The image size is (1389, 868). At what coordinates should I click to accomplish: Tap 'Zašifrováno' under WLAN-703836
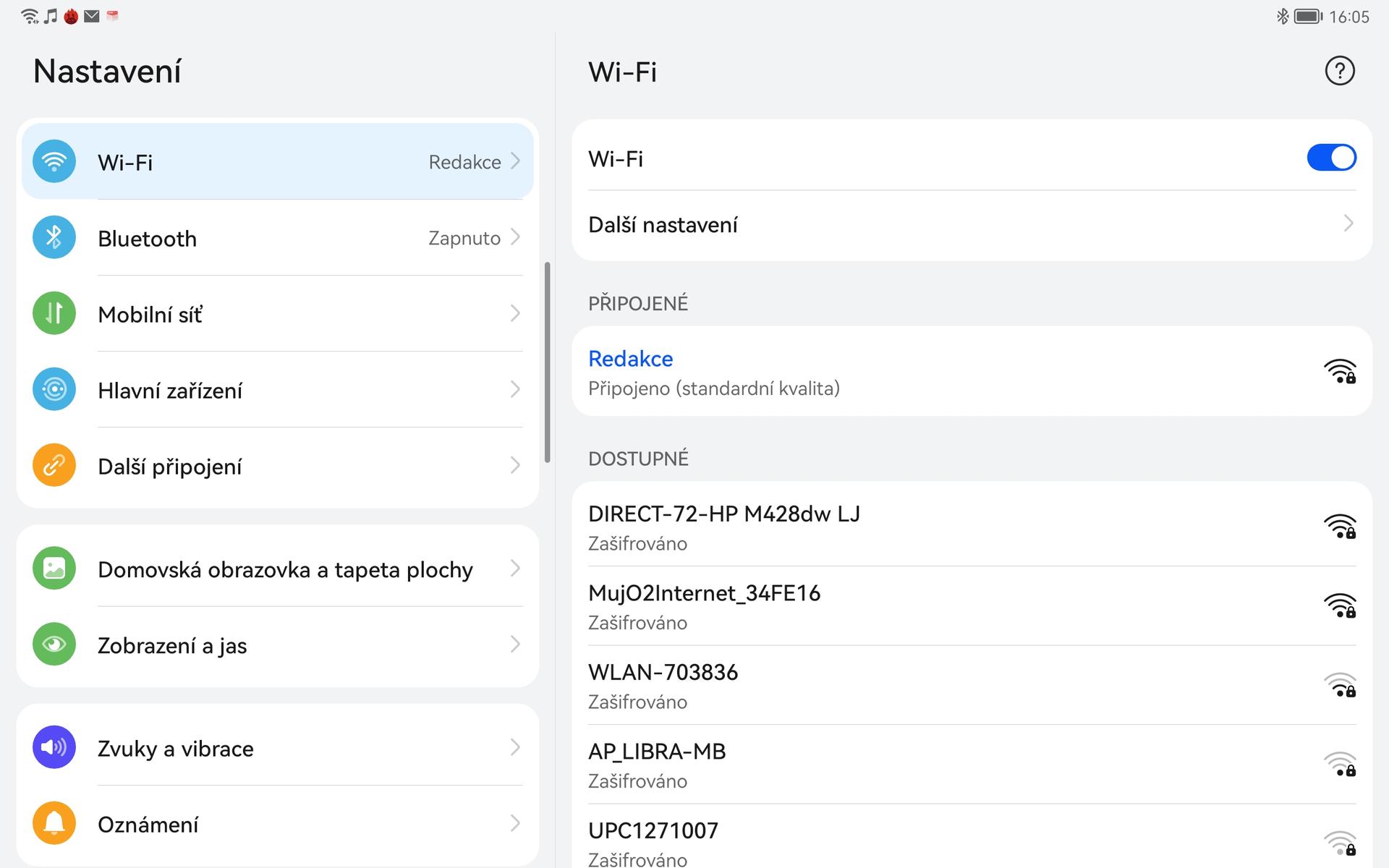(637, 702)
